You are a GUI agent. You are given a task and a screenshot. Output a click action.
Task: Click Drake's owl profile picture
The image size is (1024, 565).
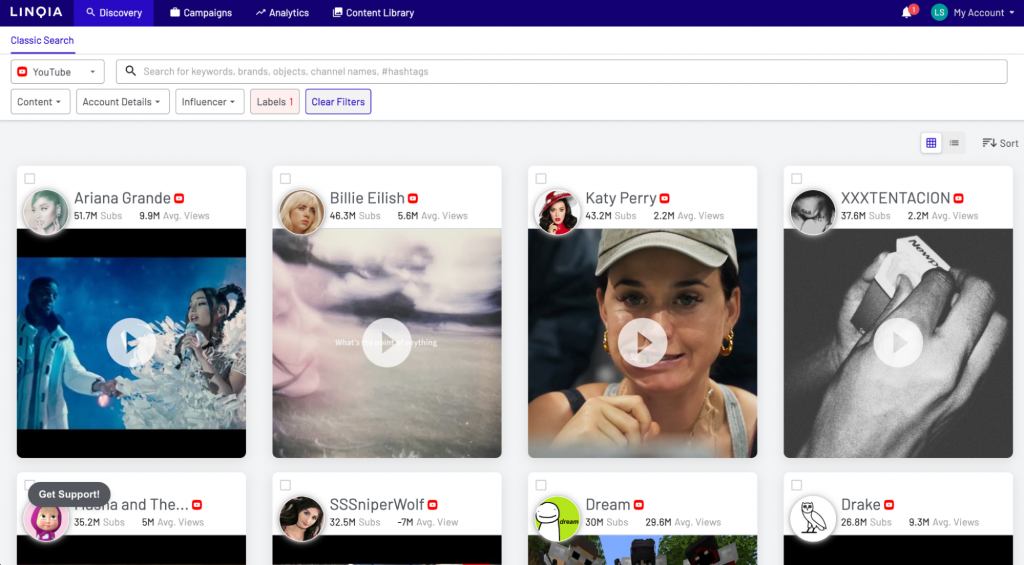tap(812, 519)
